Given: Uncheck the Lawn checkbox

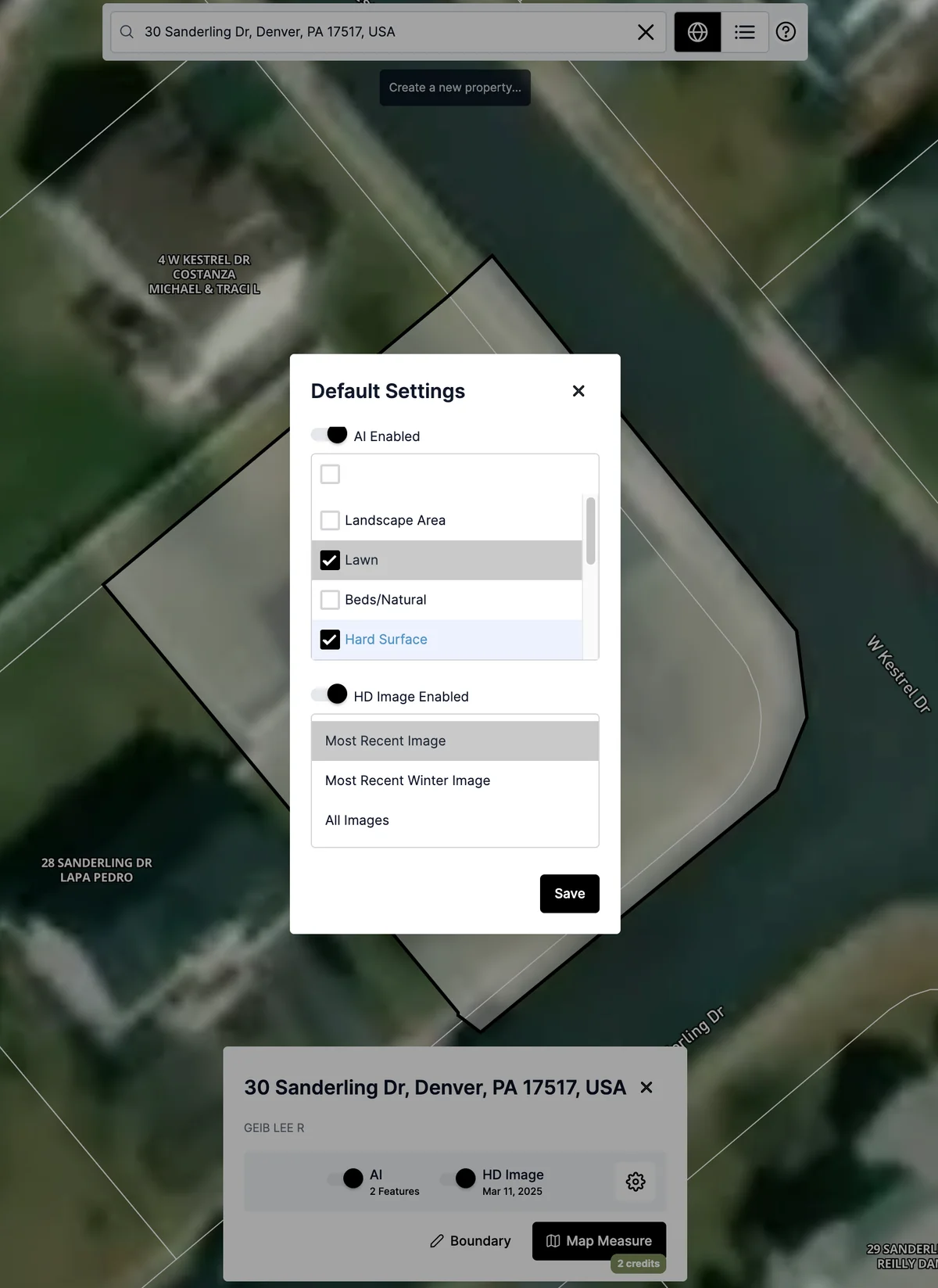Looking at the screenshot, I should pos(330,560).
